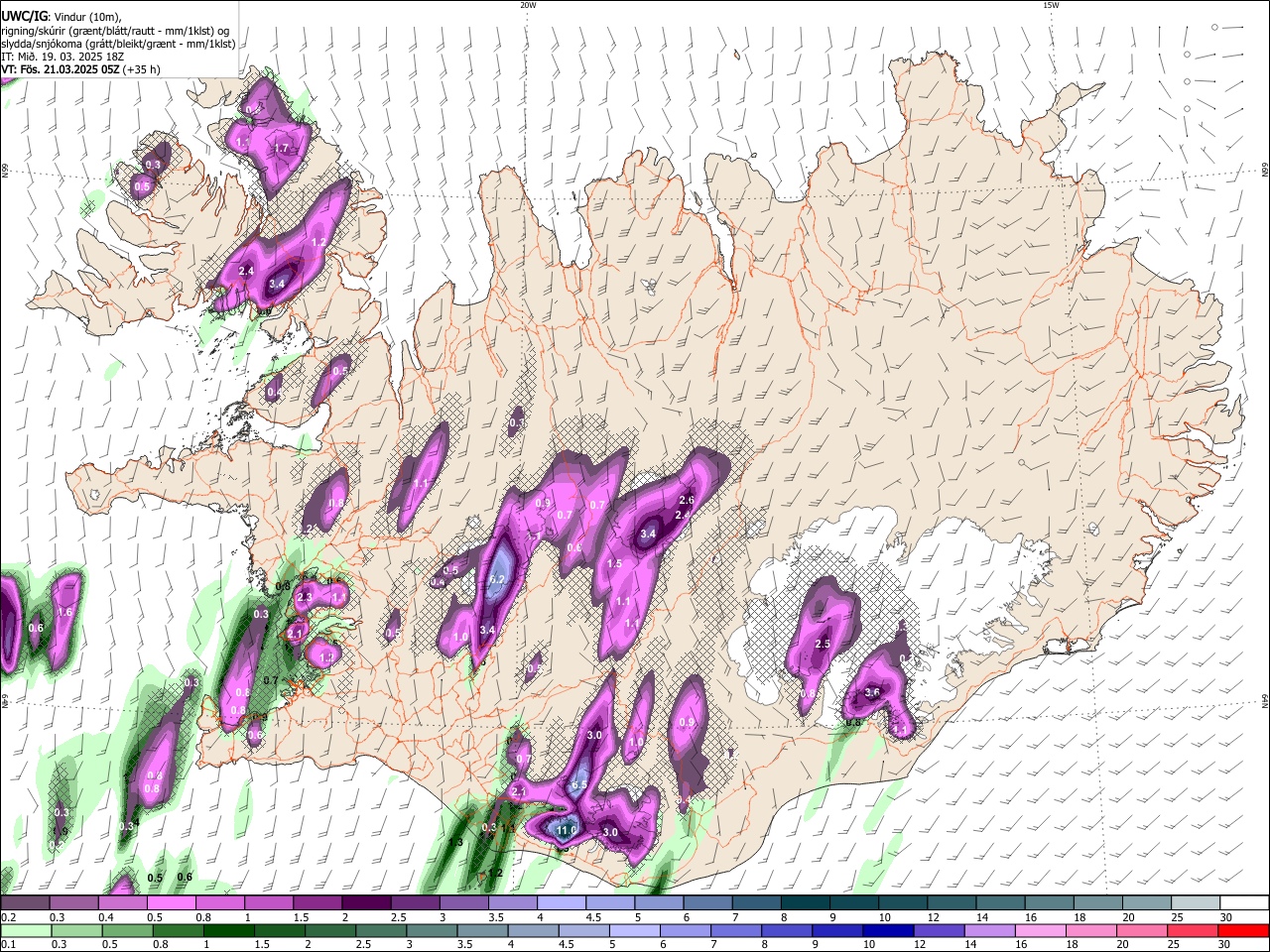Click the light periwinkle 4–4.5 swatch in upper legend row
This screenshot has height=952, width=1270.
[x=561, y=902]
